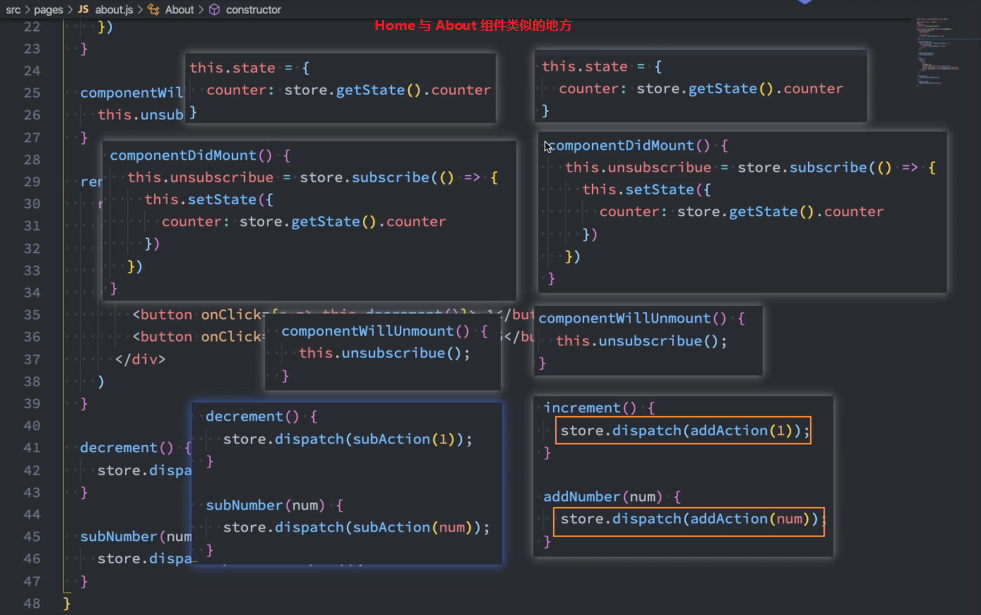Viewport: 981px width, 615px height.
Task: Click "store.dispatch(subAction(num));" code line
Action: (x=357, y=527)
